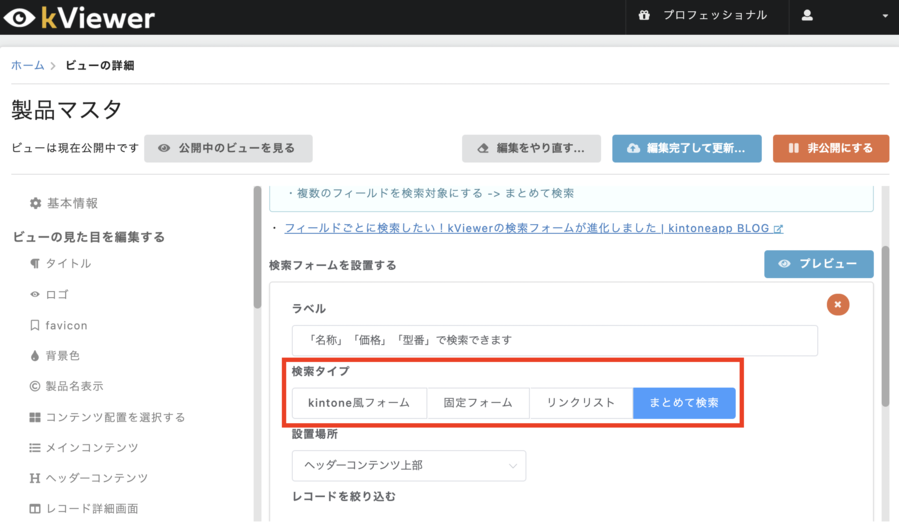Click eye icon in プレビュー button
The height and width of the screenshot is (531, 899).
point(784,264)
